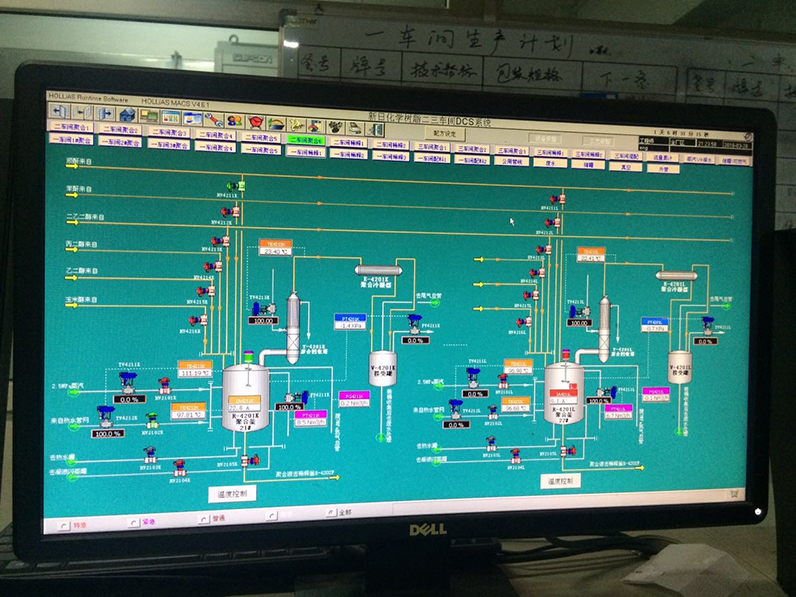Open the graphics overview window icon

(171, 116)
